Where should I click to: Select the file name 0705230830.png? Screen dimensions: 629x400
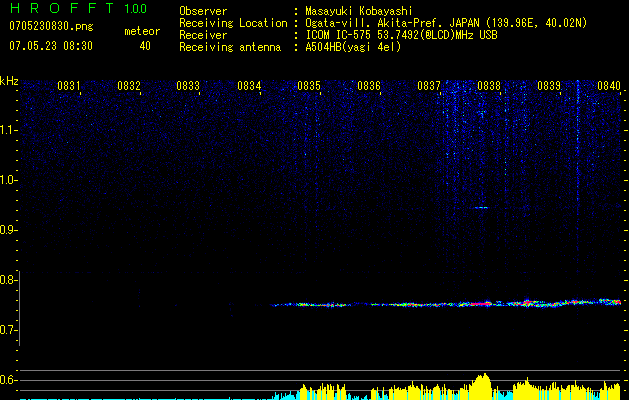point(51,26)
